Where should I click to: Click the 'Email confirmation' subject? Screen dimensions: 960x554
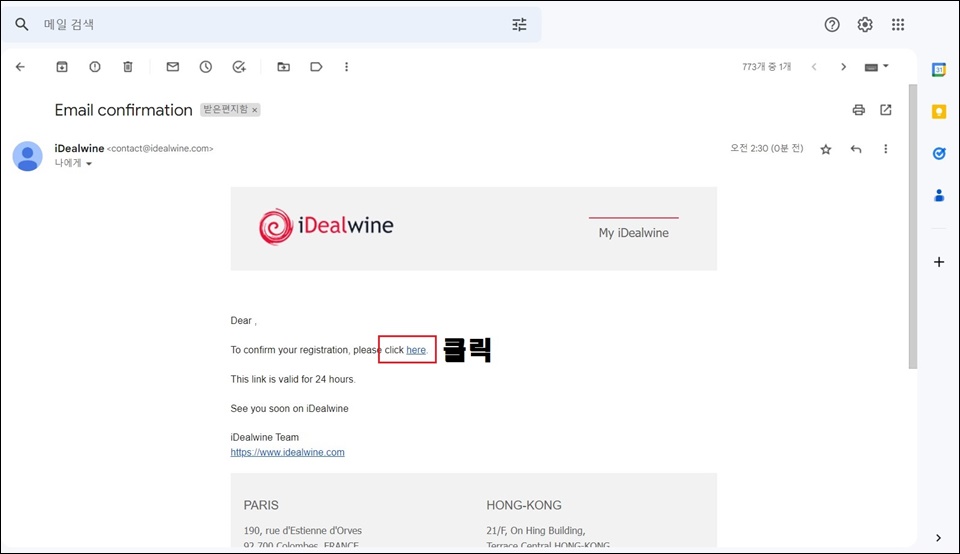point(123,110)
